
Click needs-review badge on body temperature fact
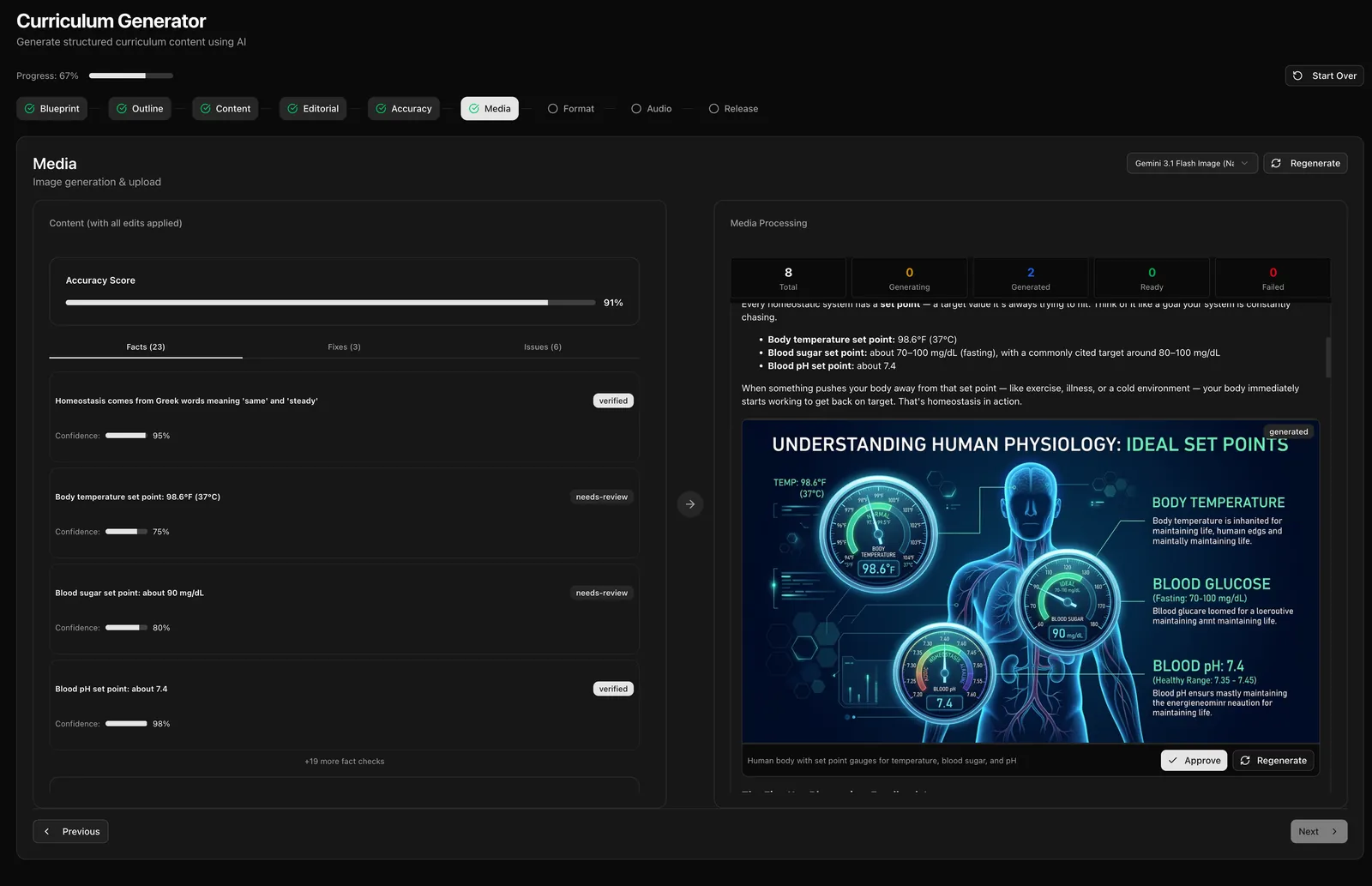pos(601,497)
